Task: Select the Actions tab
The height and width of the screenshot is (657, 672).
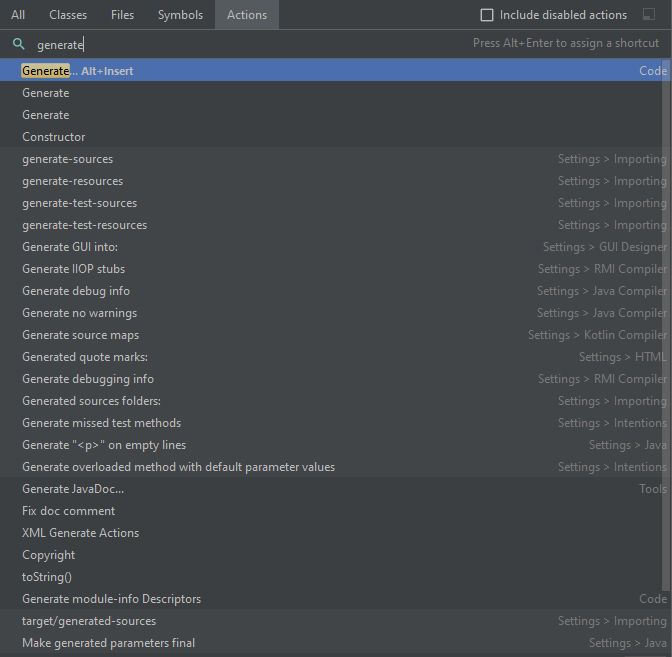Action: click(x=247, y=15)
